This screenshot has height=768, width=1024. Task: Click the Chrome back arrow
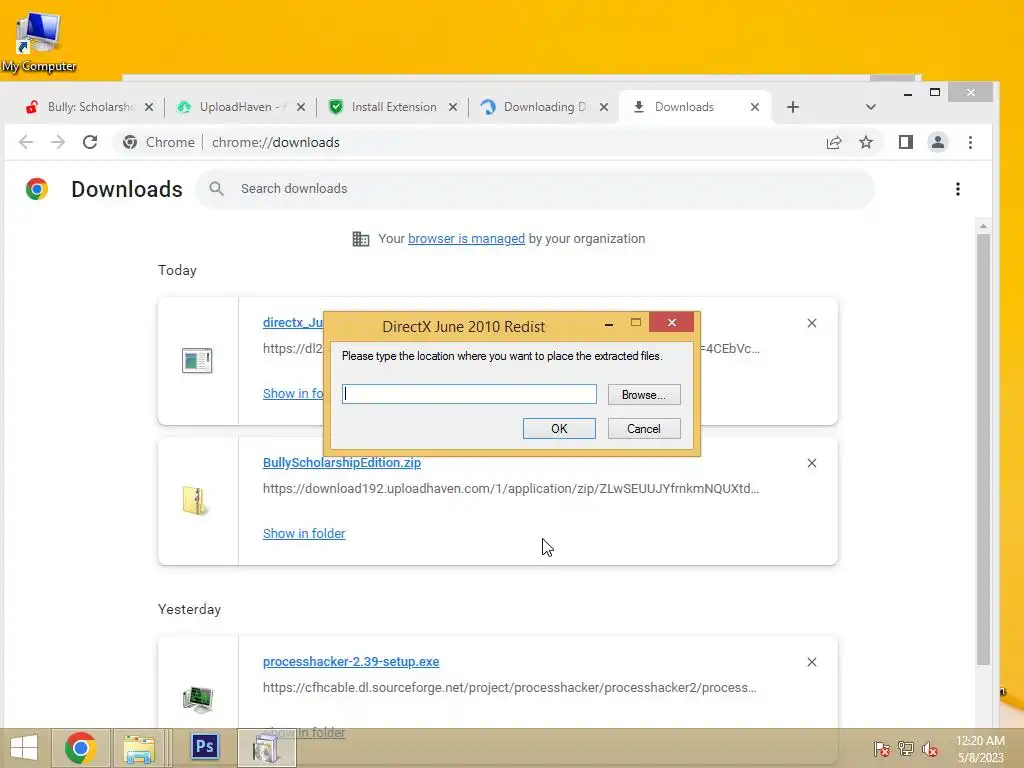tap(26, 142)
